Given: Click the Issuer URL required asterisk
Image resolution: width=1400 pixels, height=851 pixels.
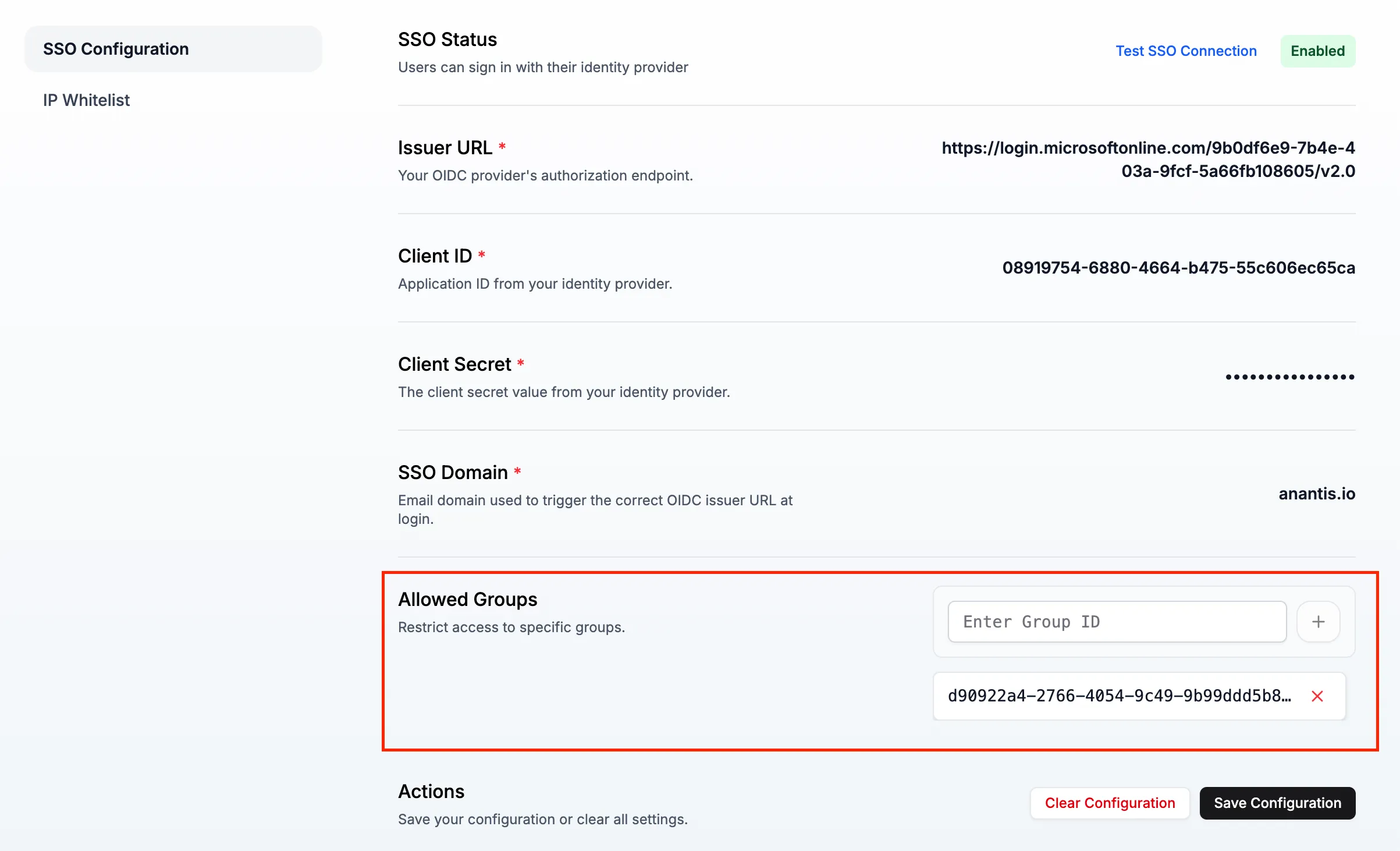Looking at the screenshot, I should (x=502, y=147).
